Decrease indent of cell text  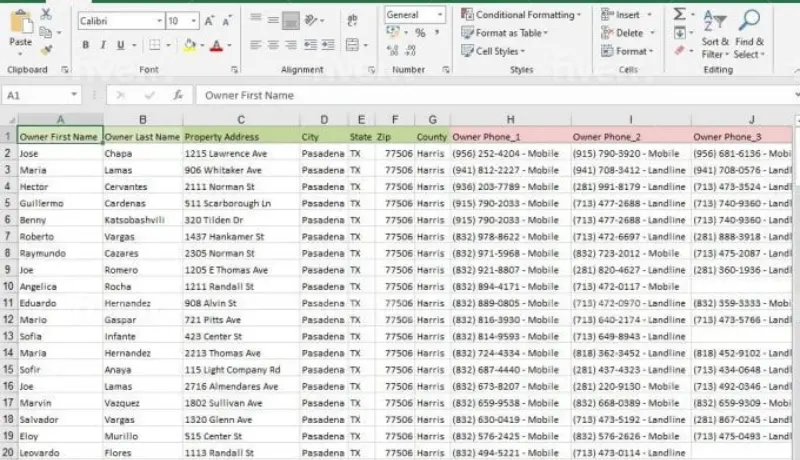click(310, 45)
